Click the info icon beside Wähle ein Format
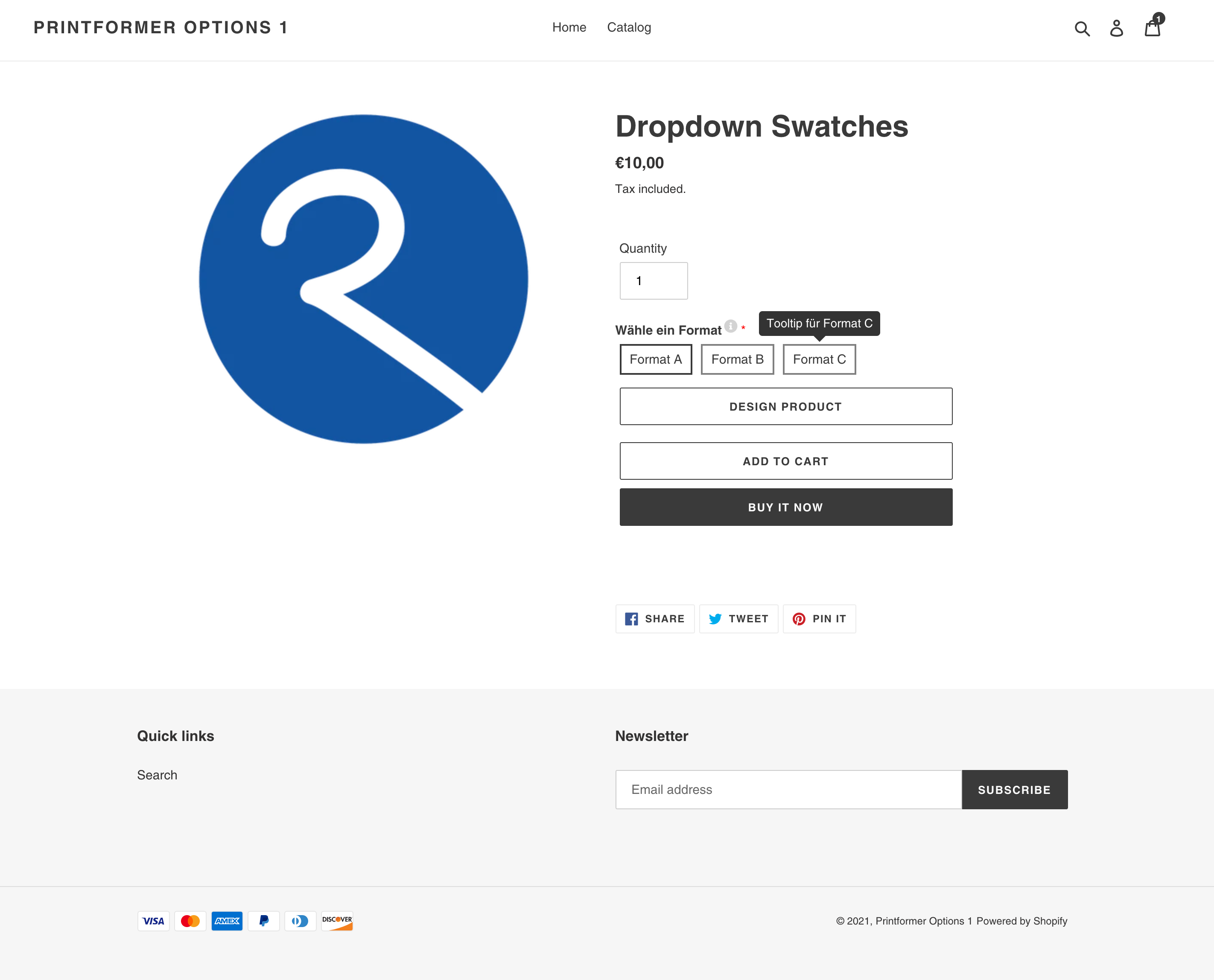 click(731, 326)
